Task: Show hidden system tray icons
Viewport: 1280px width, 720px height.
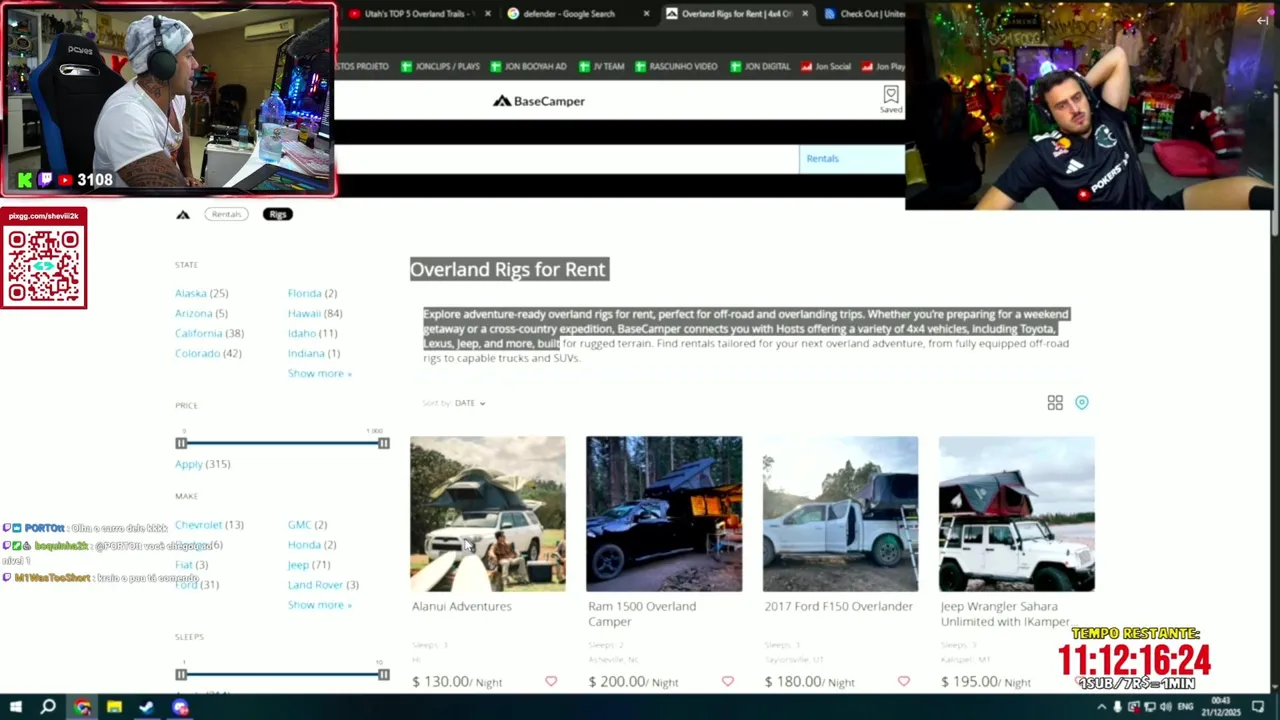Action: 1102,707
